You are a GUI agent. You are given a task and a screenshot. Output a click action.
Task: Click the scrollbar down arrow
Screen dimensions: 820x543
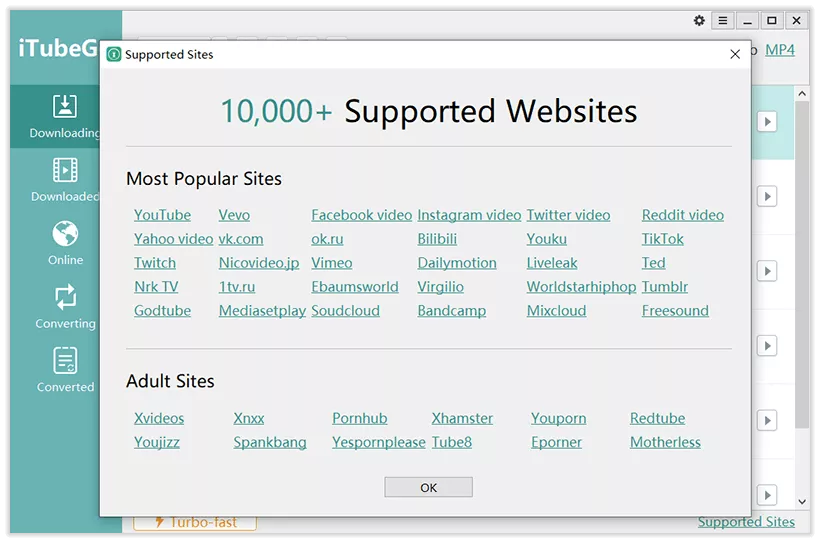802,502
